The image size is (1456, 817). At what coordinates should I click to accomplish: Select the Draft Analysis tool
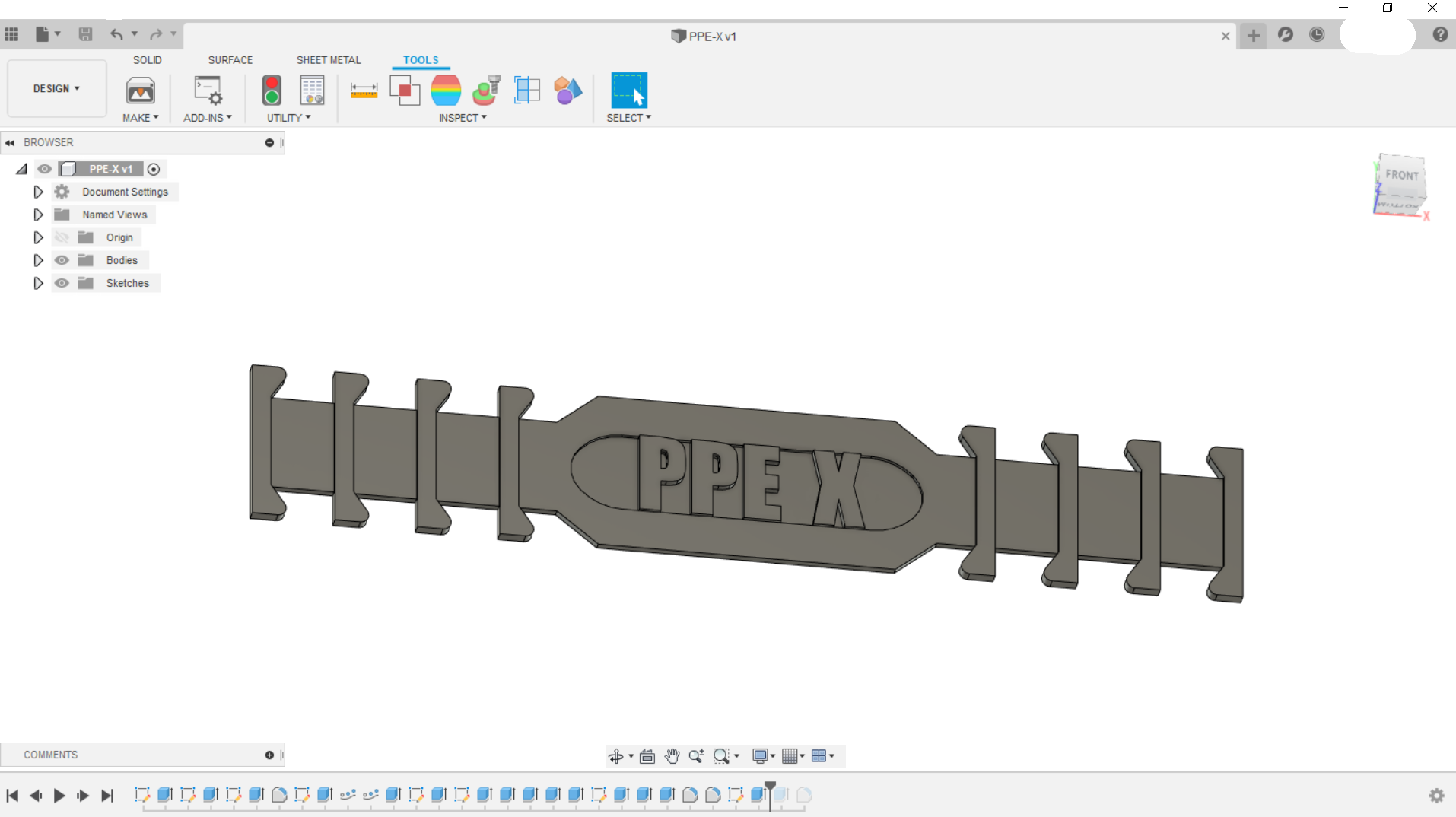tap(487, 91)
